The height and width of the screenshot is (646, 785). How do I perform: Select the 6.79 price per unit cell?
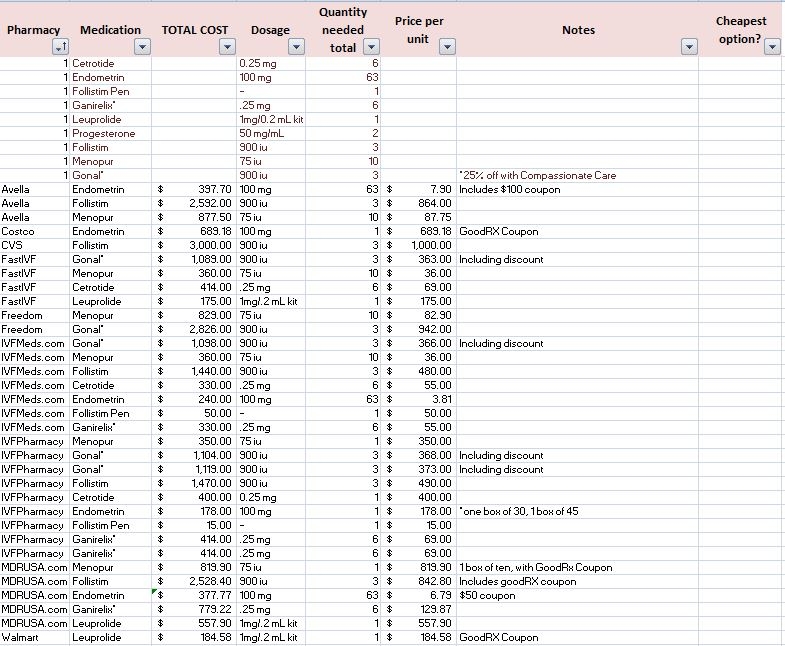[419, 596]
